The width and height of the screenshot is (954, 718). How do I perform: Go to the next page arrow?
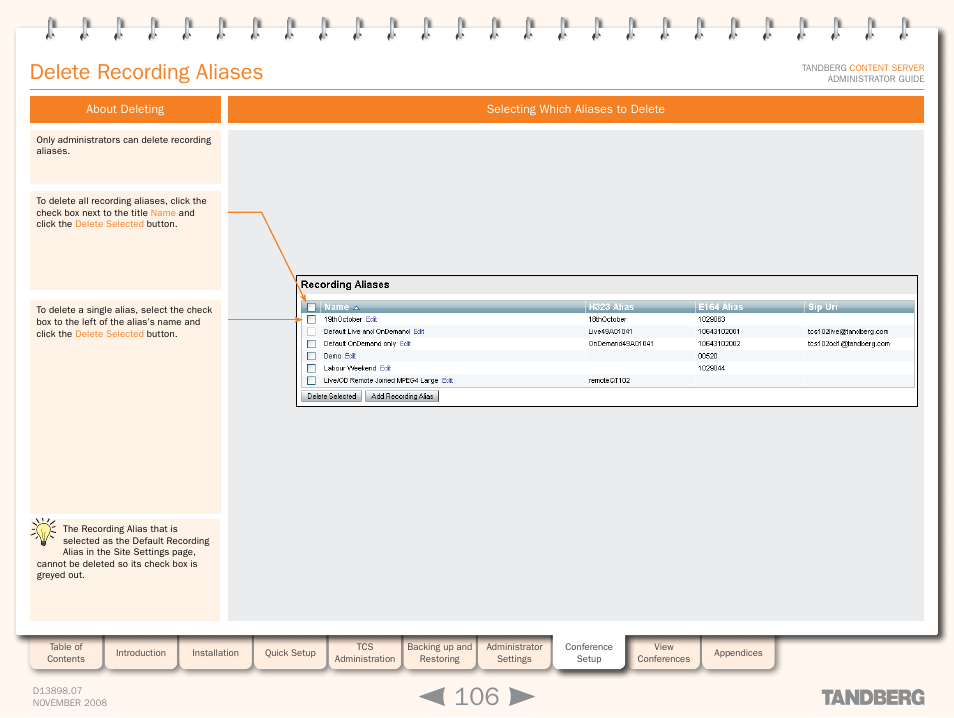[521, 697]
